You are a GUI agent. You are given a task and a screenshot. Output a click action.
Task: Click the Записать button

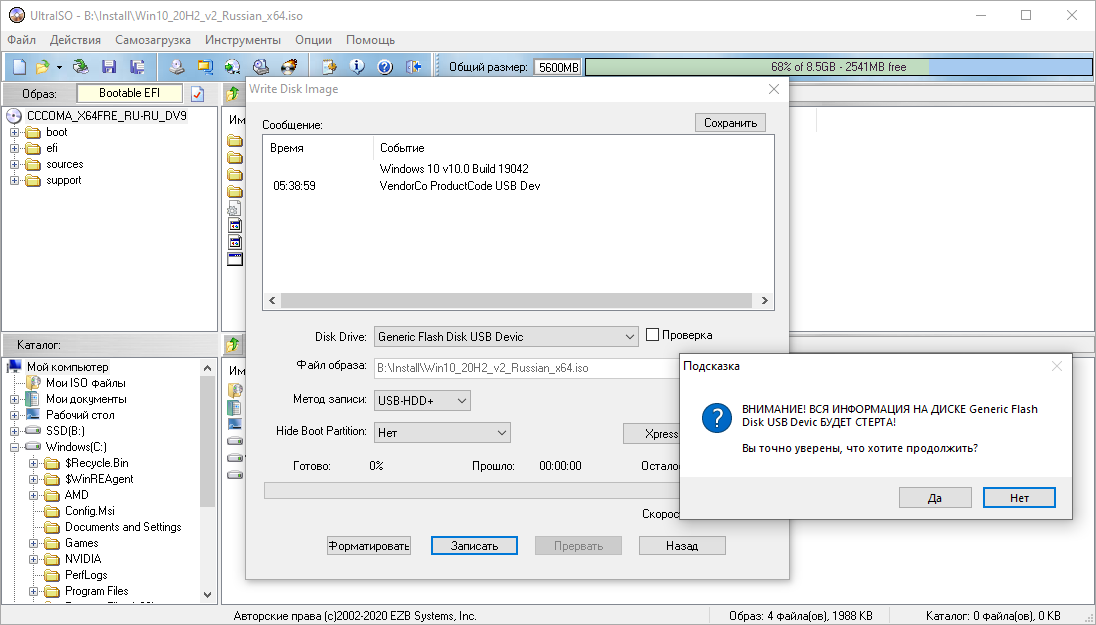coord(475,545)
